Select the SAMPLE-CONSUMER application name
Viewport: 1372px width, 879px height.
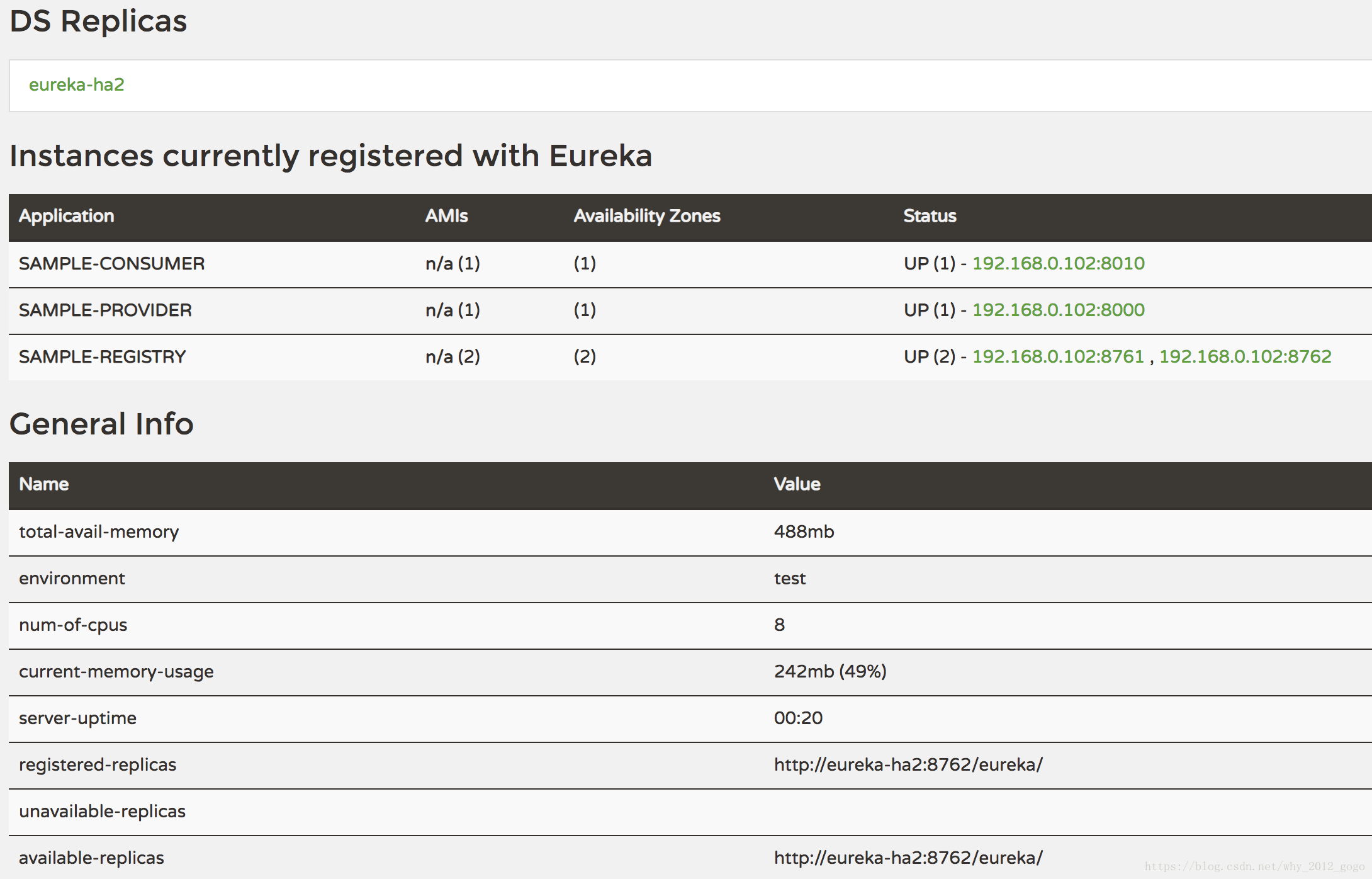(112, 263)
